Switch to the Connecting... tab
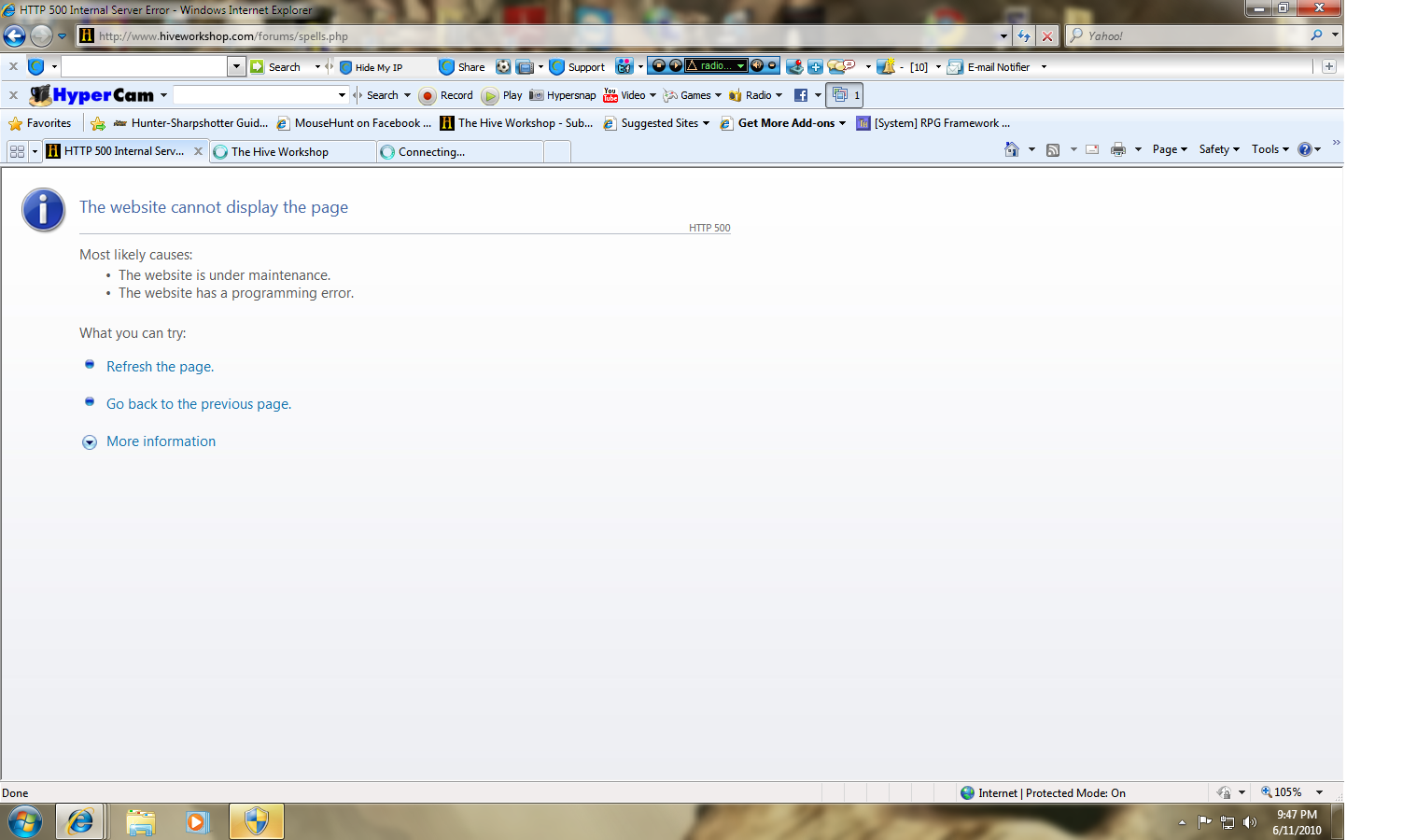This screenshot has height=840, width=1417. (x=460, y=151)
